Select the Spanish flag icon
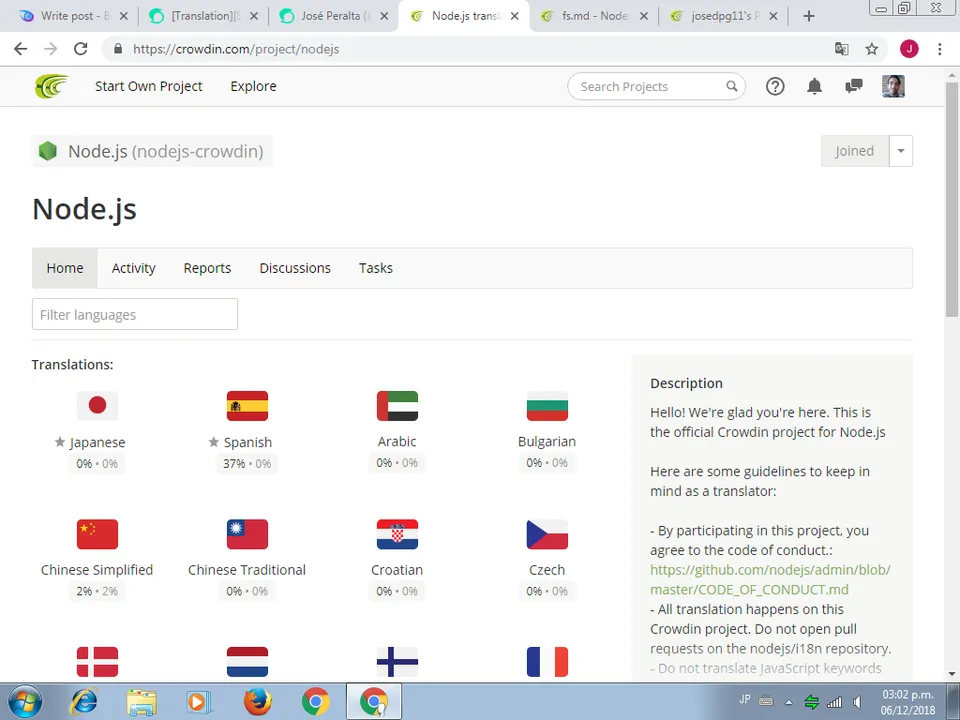This screenshot has height=720, width=960. click(x=247, y=405)
